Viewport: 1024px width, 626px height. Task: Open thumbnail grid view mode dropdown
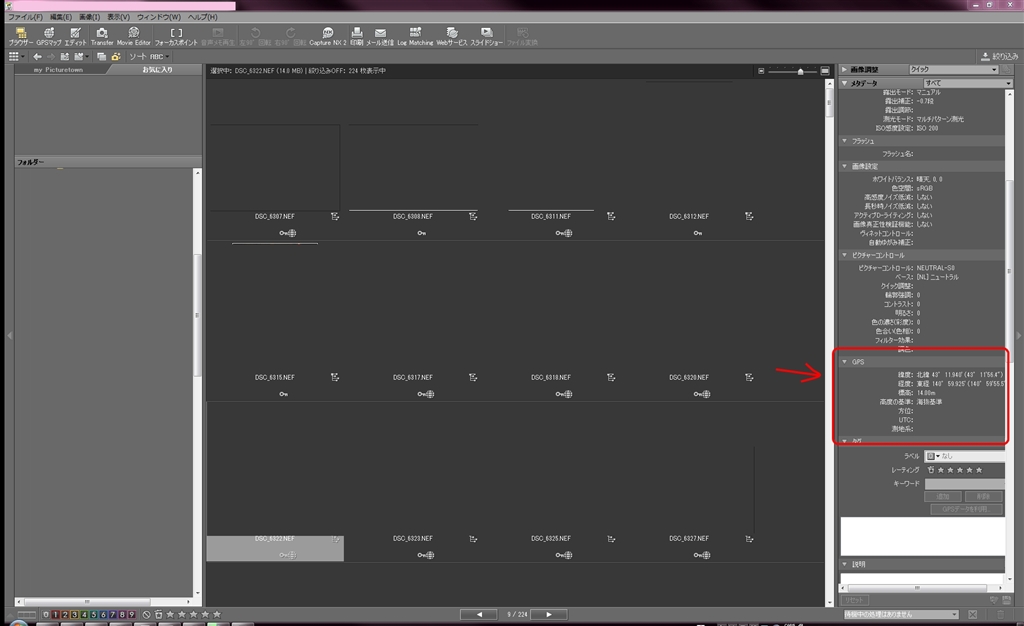point(16,57)
